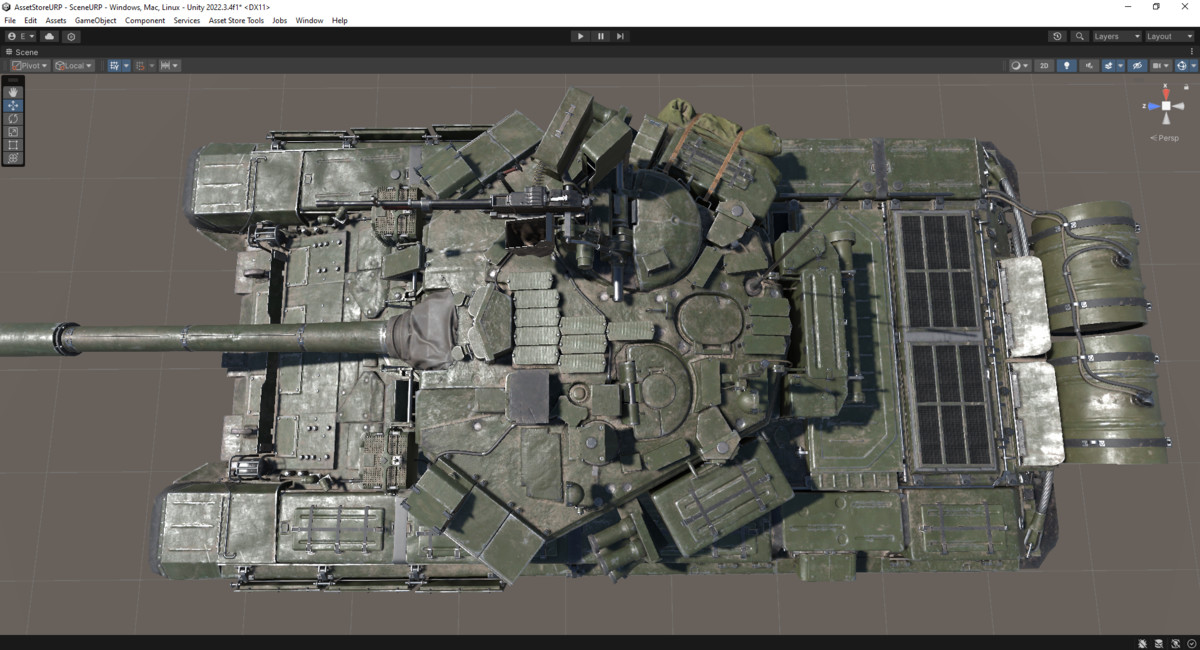Choose the combined Transform tool
The width and height of the screenshot is (1200, 650).
(x=13, y=158)
